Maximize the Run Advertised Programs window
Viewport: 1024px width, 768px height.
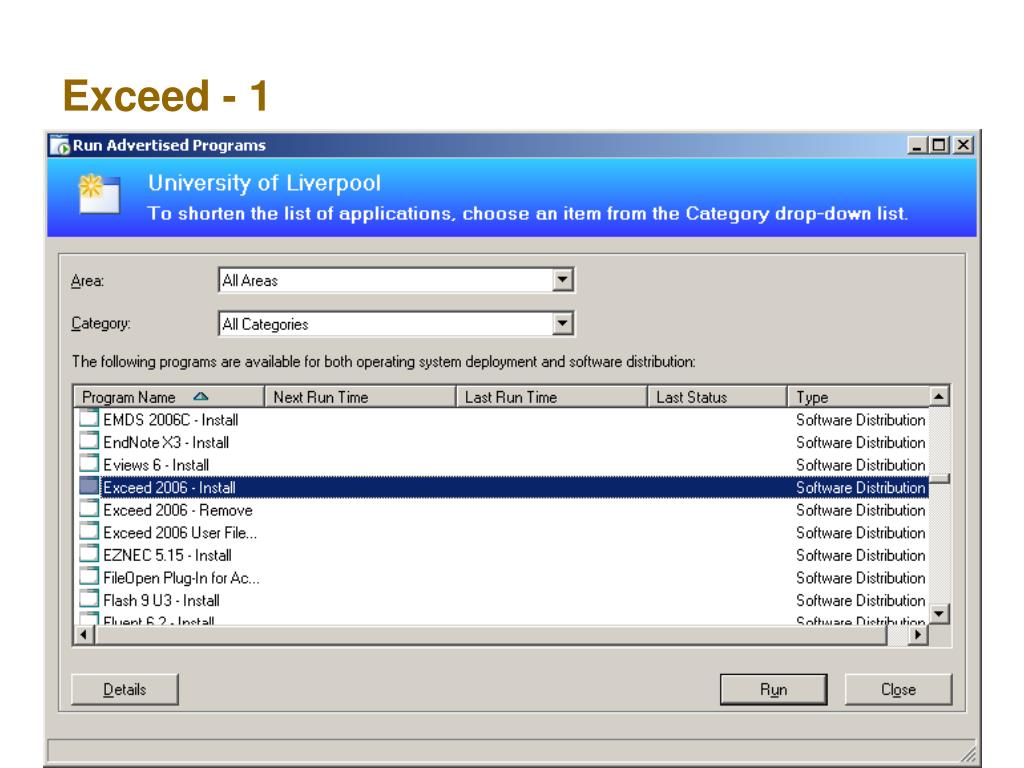pos(939,145)
